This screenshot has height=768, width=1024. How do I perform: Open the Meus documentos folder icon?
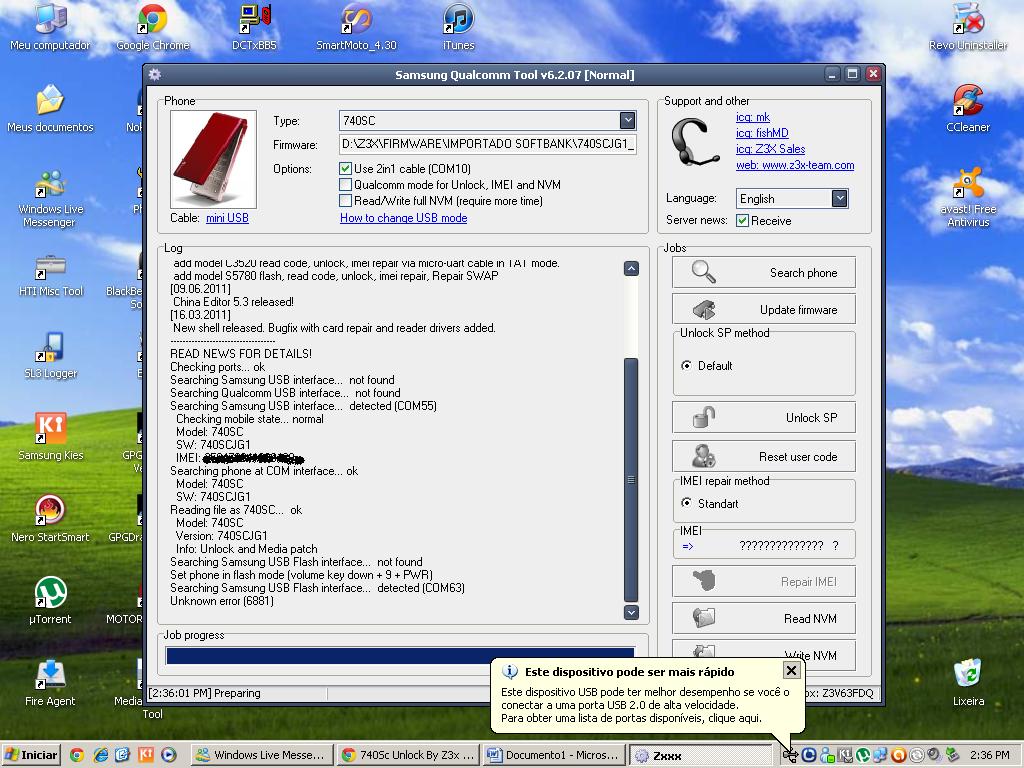(x=50, y=109)
